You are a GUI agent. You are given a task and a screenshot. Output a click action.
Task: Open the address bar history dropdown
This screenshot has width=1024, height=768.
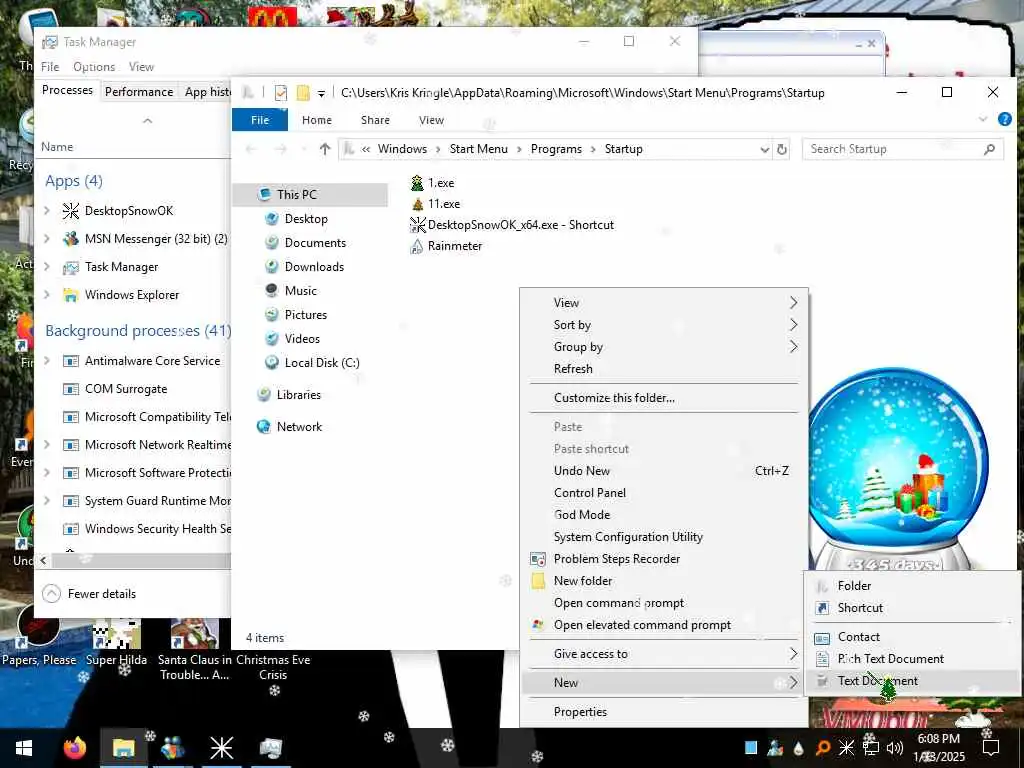click(764, 150)
